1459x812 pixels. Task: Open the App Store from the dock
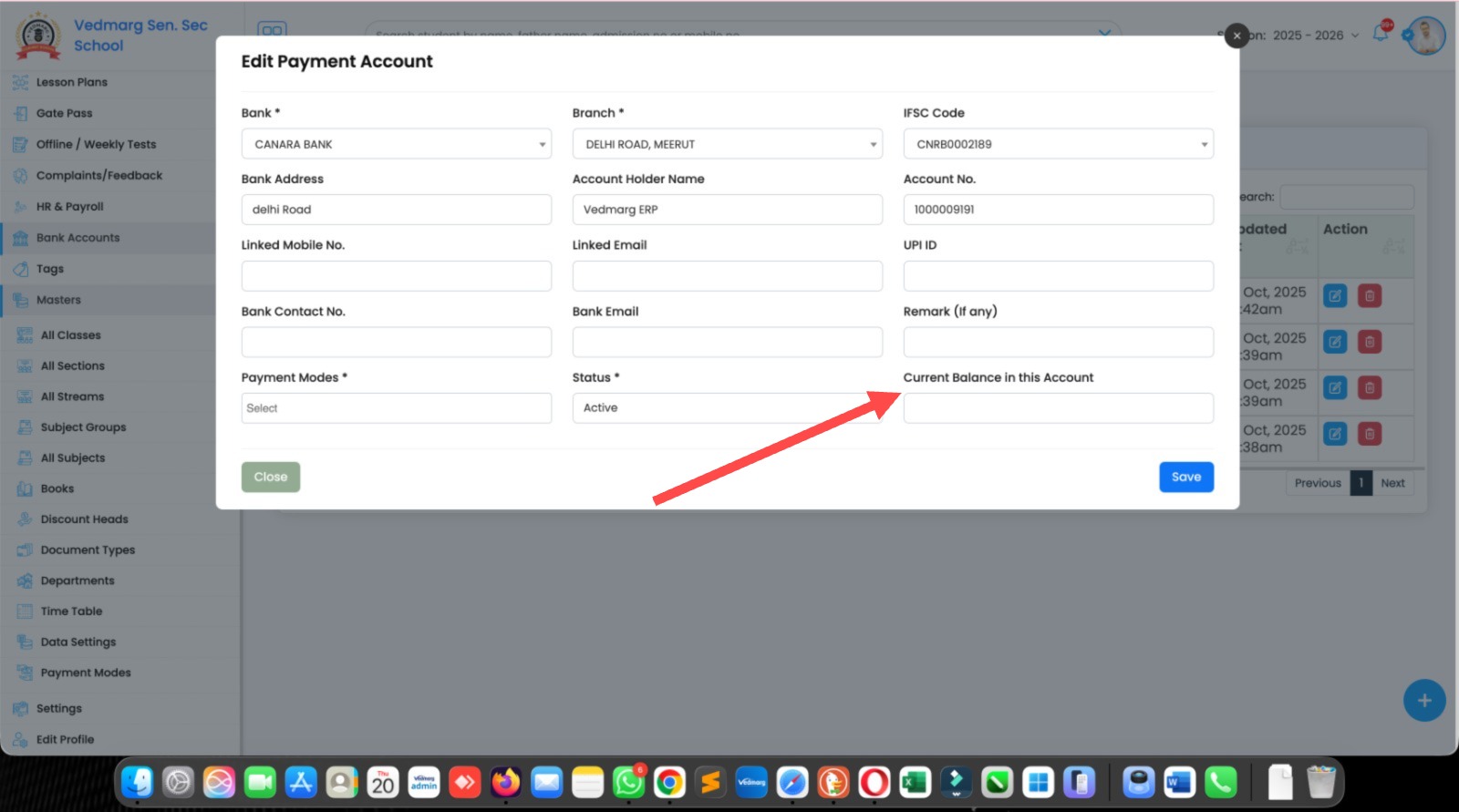click(301, 782)
